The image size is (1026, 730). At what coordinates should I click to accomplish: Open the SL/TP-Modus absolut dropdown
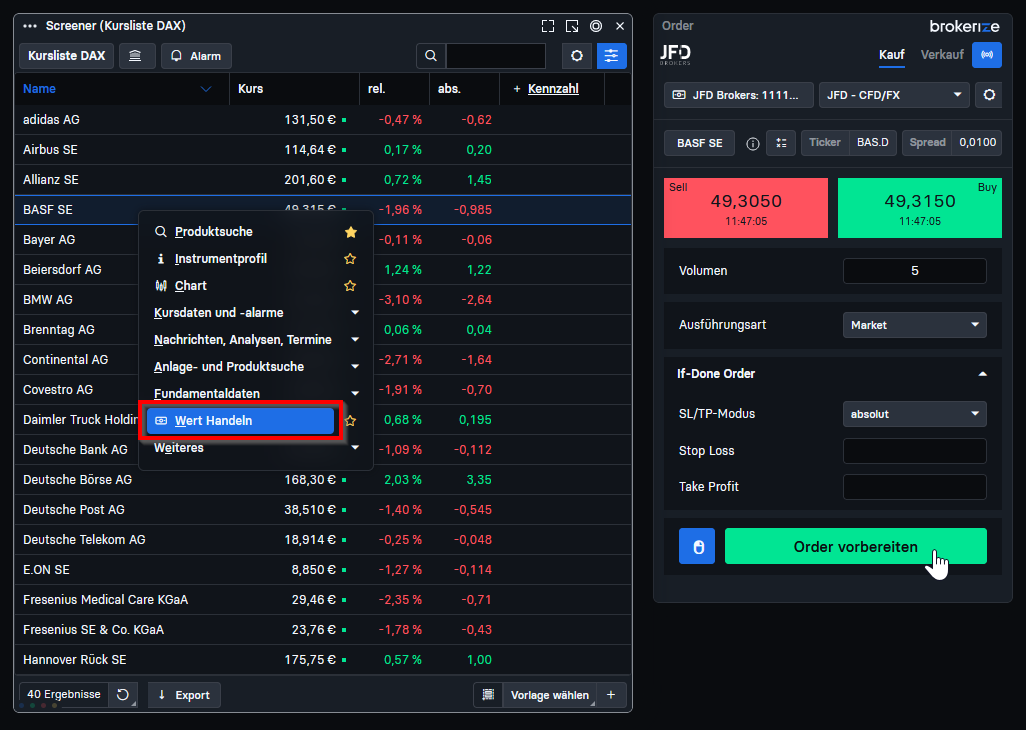[x=914, y=414]
